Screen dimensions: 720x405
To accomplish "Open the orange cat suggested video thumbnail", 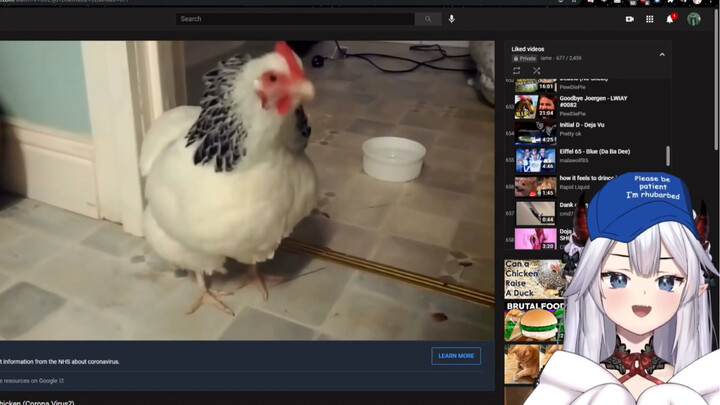I will (528, 364).
